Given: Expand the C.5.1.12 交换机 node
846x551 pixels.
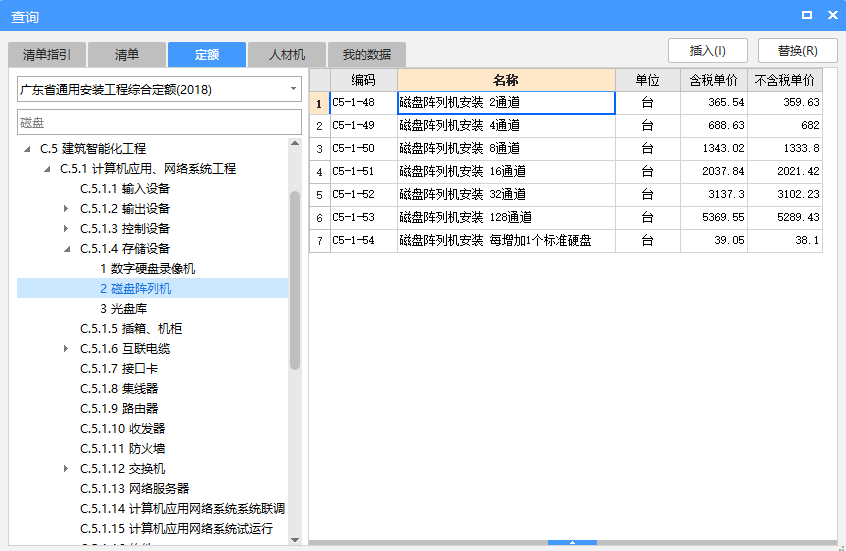Looking at the screenshot, I should (66, 468).
